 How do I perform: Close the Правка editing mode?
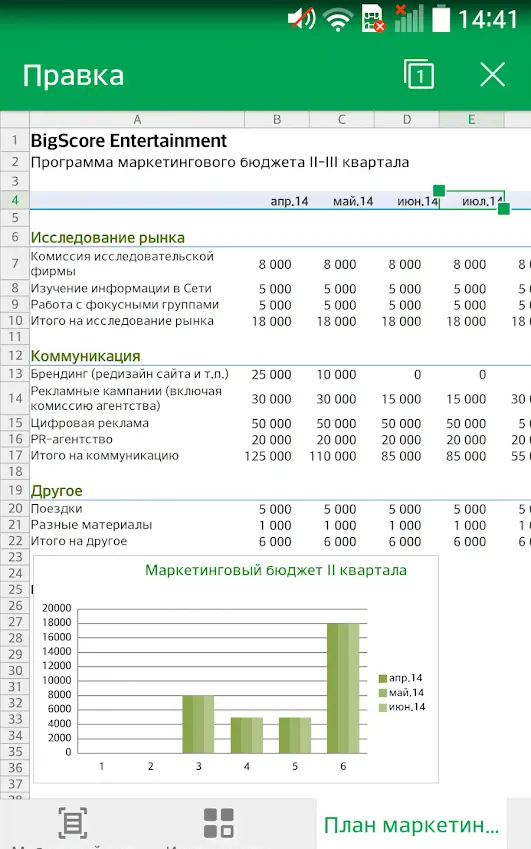pyautogui.click(x=493, y=74)
